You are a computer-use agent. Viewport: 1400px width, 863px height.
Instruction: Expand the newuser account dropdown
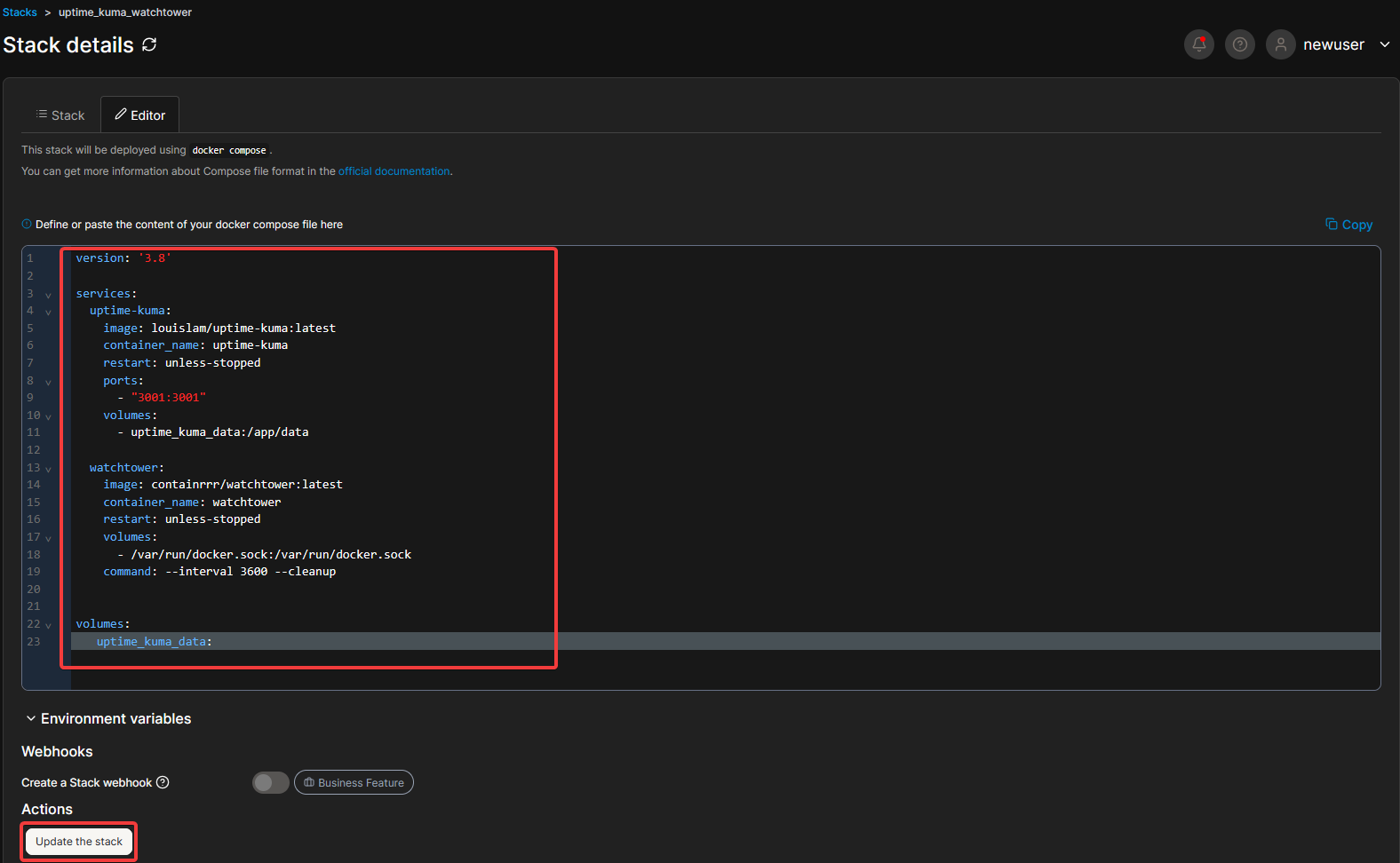(1384, 44)
